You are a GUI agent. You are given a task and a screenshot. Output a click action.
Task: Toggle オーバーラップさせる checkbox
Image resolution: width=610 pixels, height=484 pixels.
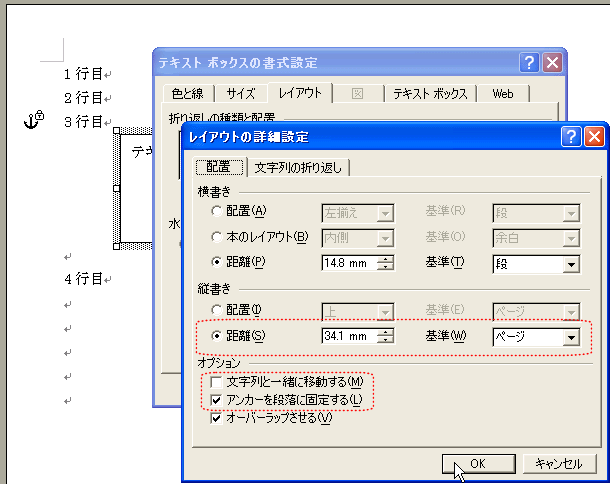[x=217, y=418]
